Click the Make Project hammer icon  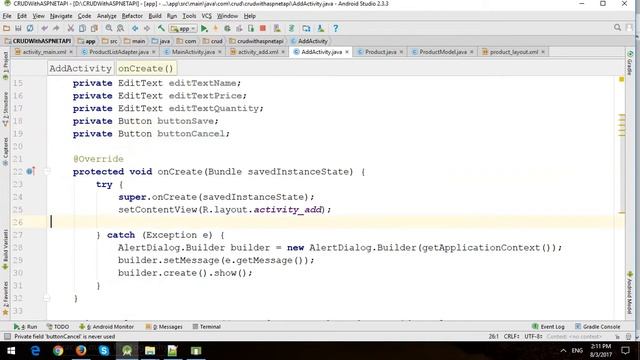pos(161,28)
